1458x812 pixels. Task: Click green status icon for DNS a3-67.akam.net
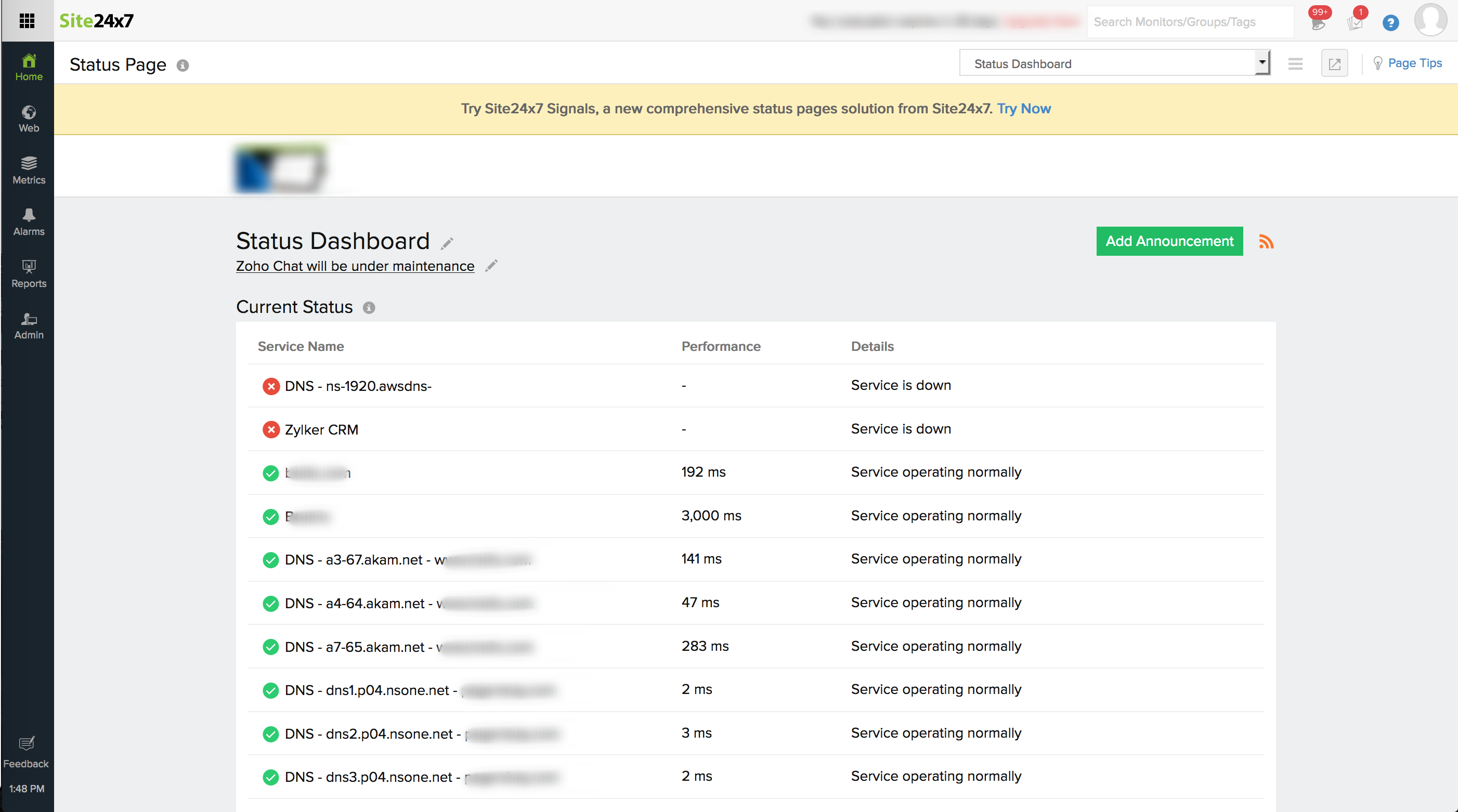click(x=271, y=560)
